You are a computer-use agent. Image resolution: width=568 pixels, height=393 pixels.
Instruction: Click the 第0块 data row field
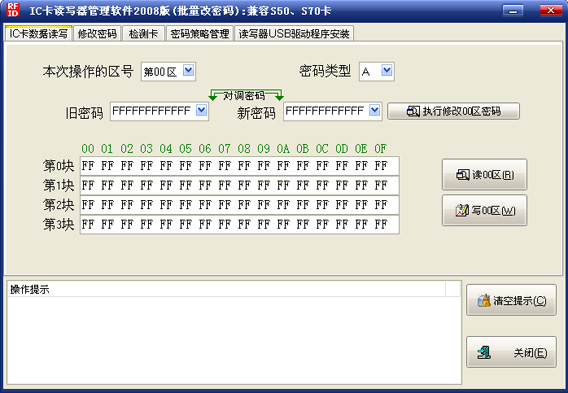coord(239,166)
